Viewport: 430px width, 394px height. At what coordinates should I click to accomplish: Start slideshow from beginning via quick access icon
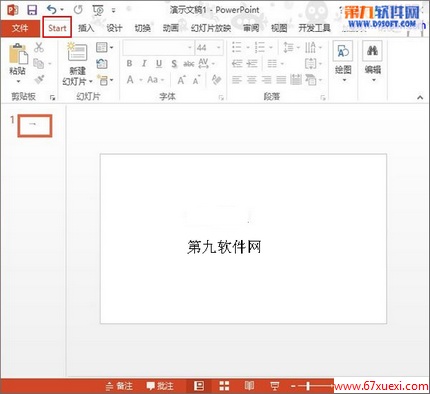tap(98, 10)
